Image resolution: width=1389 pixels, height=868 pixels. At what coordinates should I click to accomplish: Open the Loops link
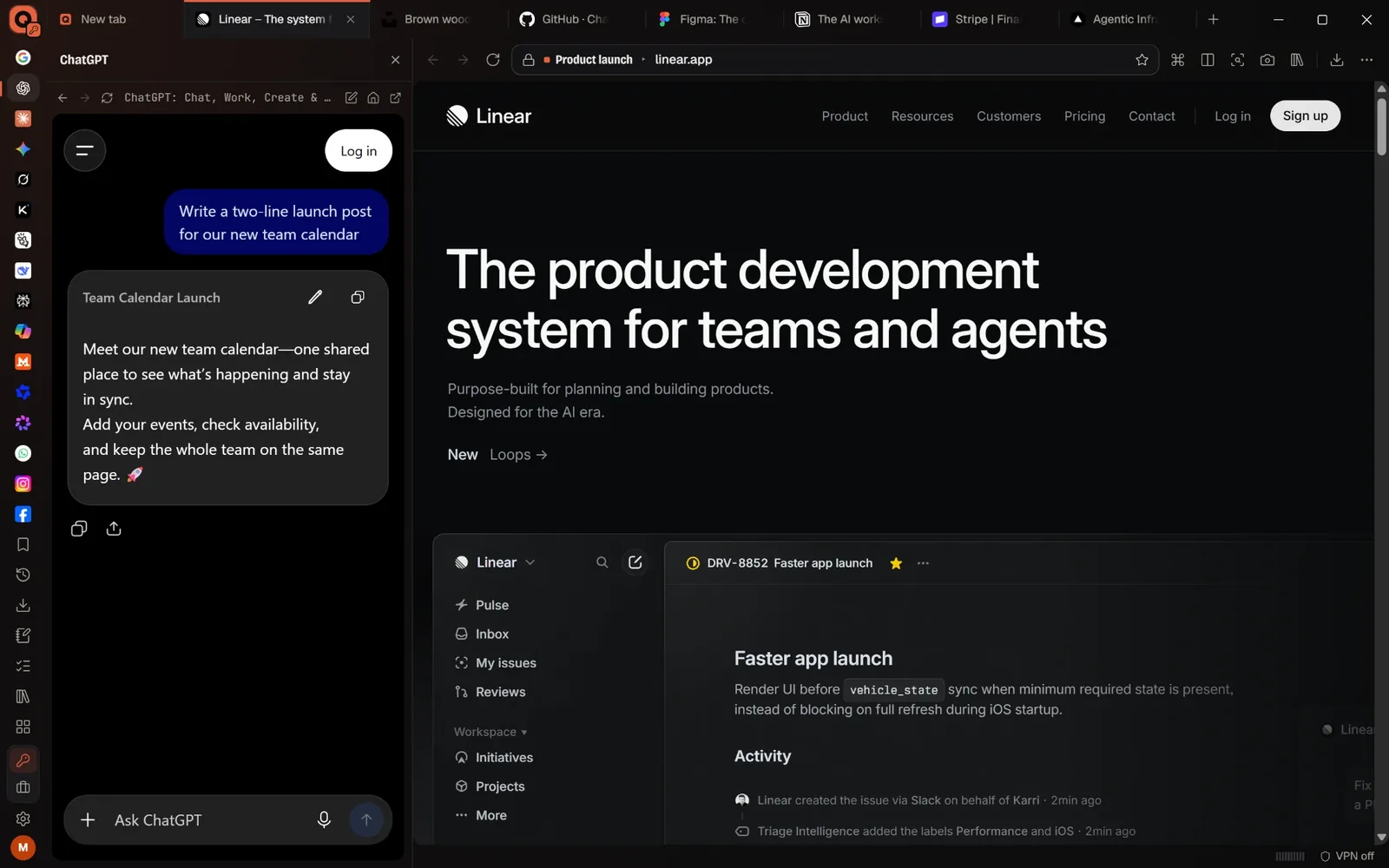click(x=518, y=455)
